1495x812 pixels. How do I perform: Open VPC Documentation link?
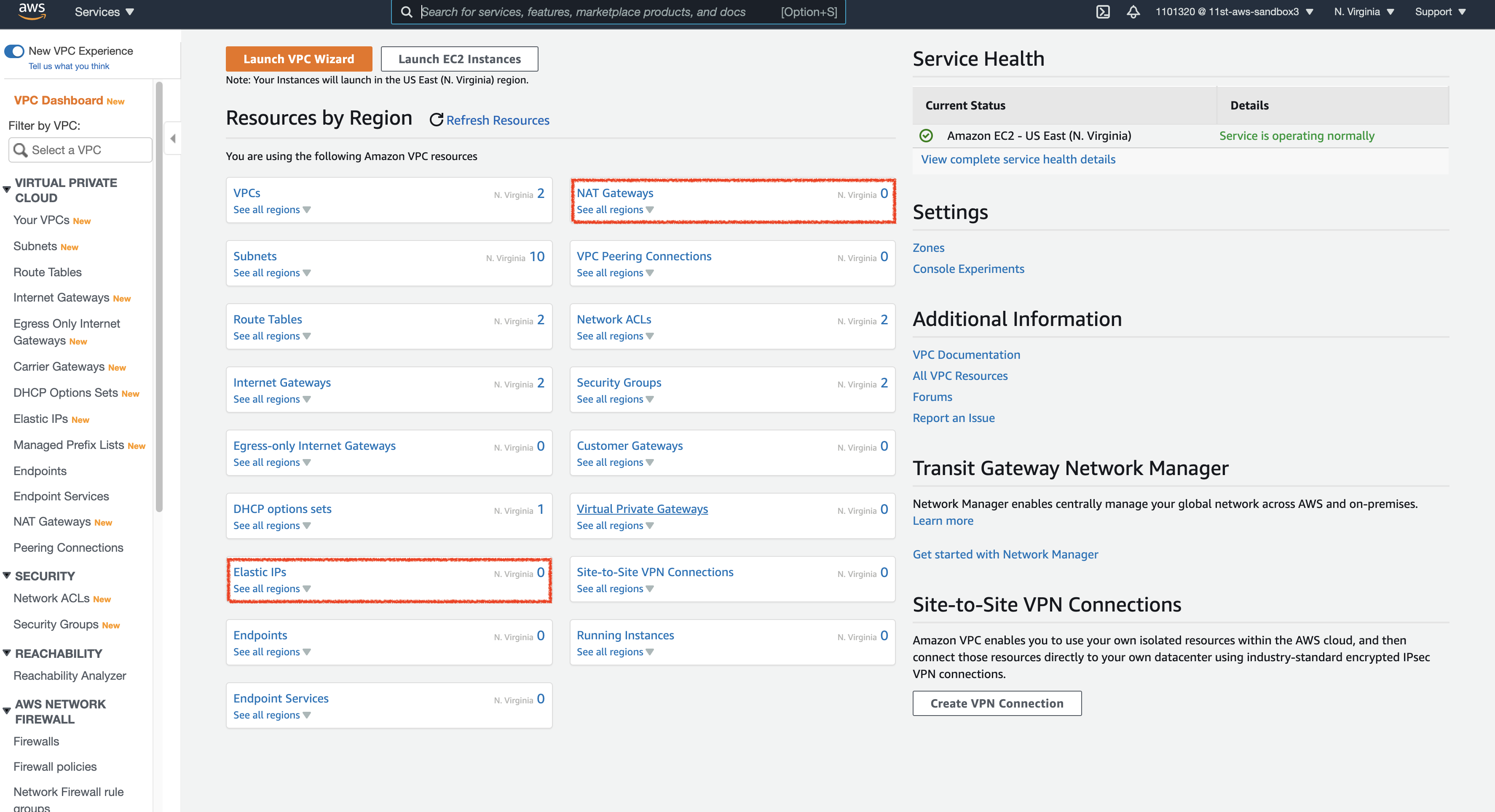pos(966,355)
